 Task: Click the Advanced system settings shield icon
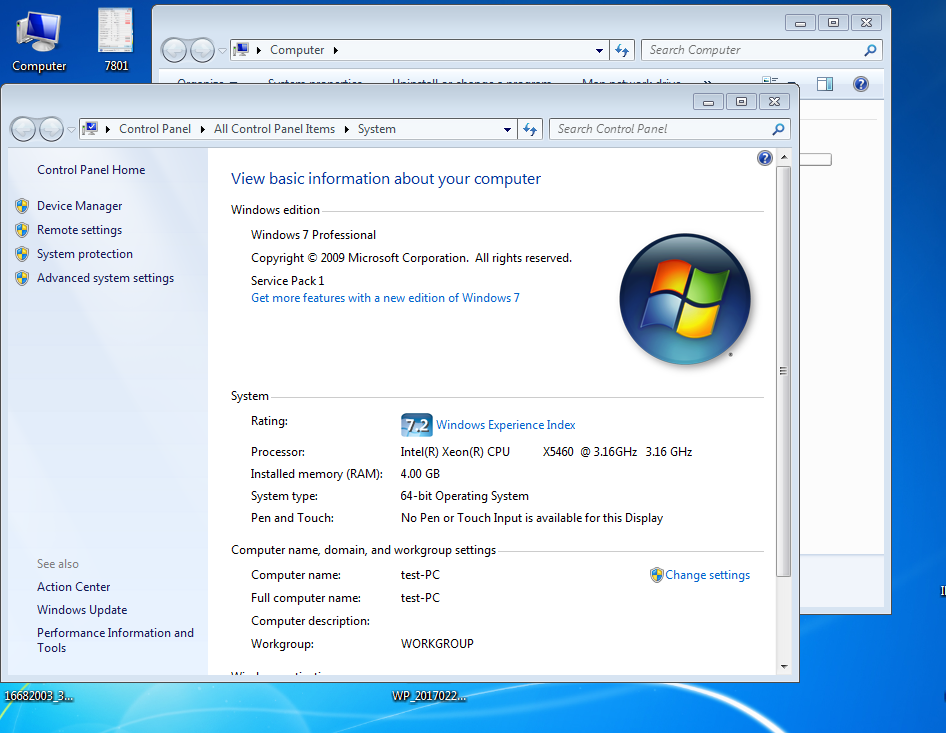coord(22,278)
